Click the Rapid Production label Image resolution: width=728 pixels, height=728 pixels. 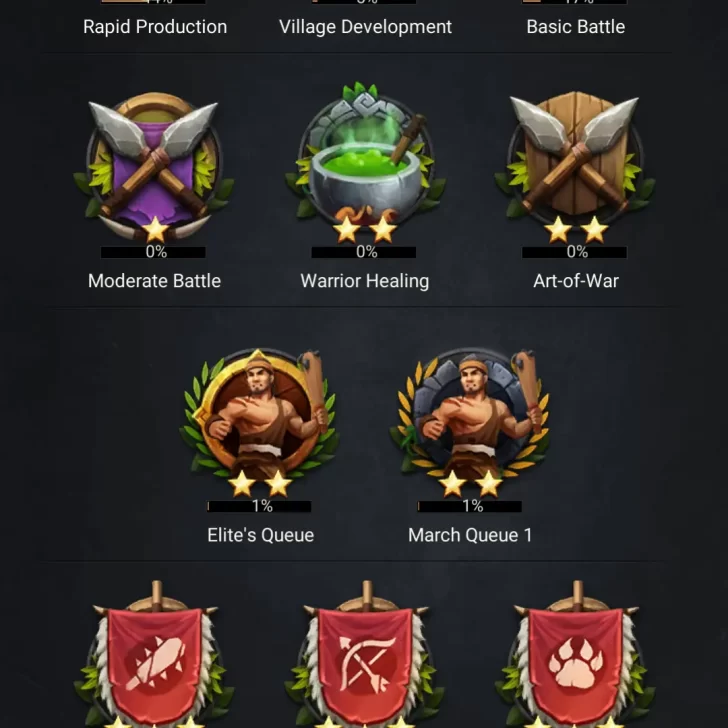[155, 27]
